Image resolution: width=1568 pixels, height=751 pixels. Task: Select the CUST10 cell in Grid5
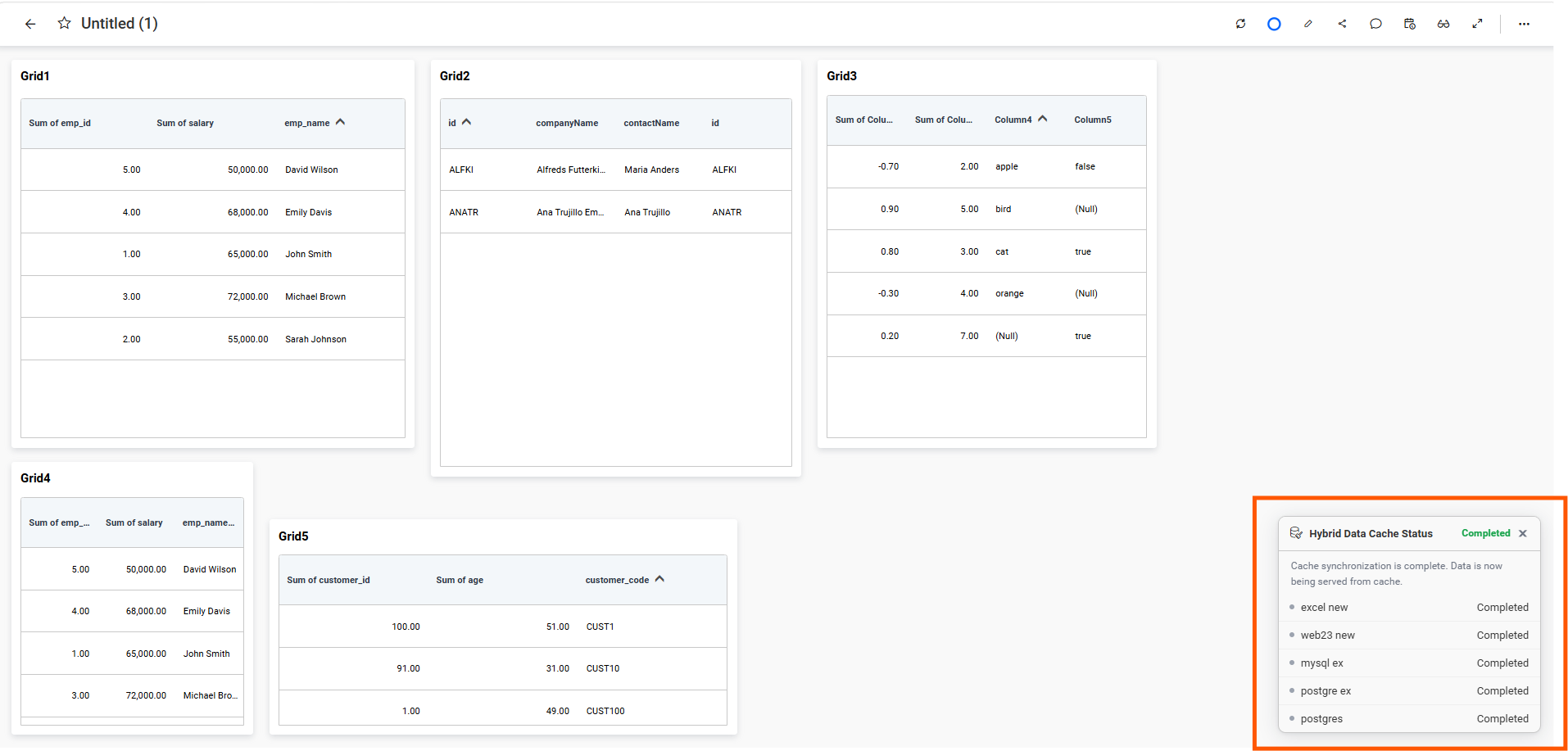(603, 668)
